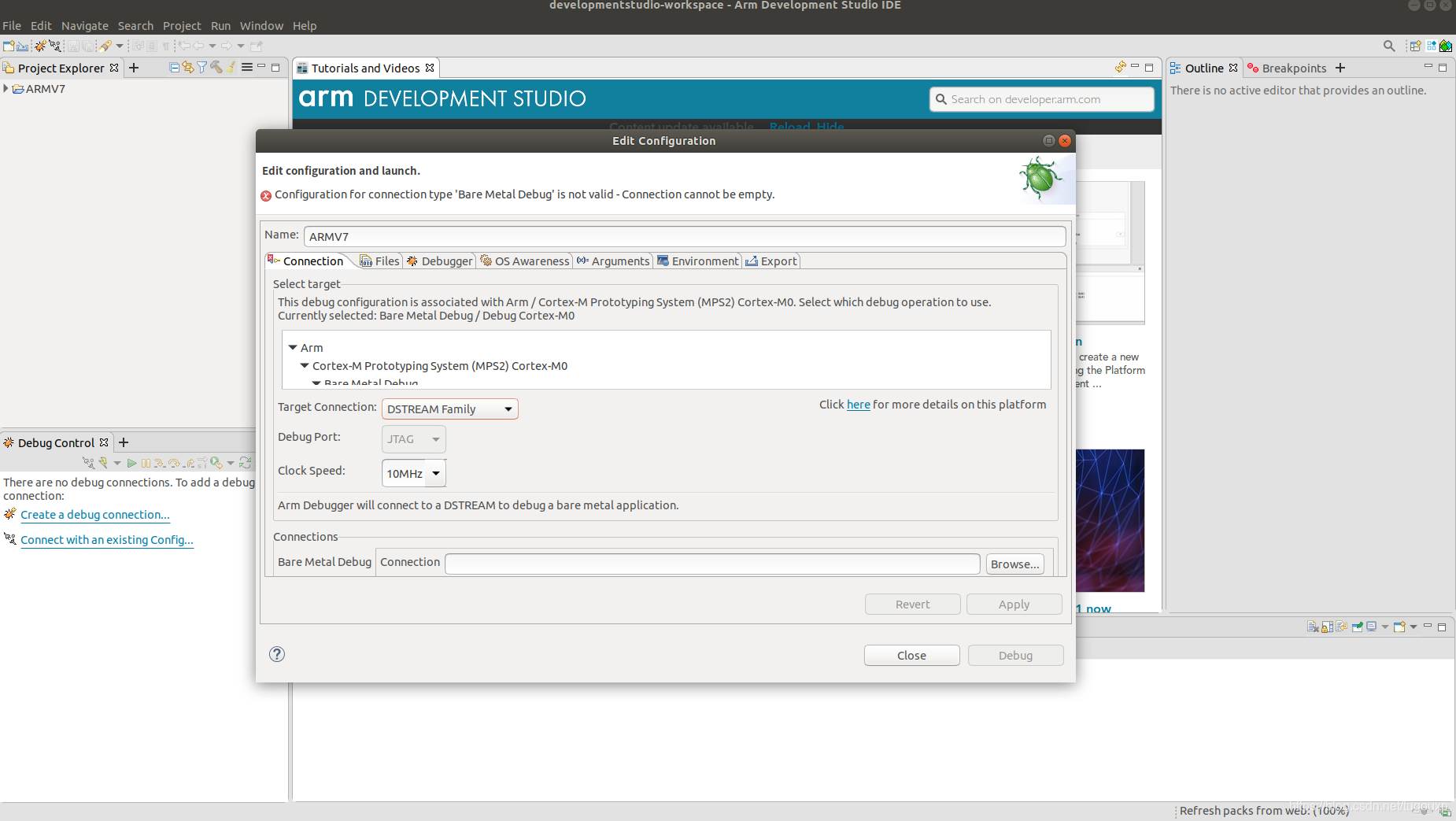
Task: Click the Close button in Edit Configuration
Action: (912, 656)
